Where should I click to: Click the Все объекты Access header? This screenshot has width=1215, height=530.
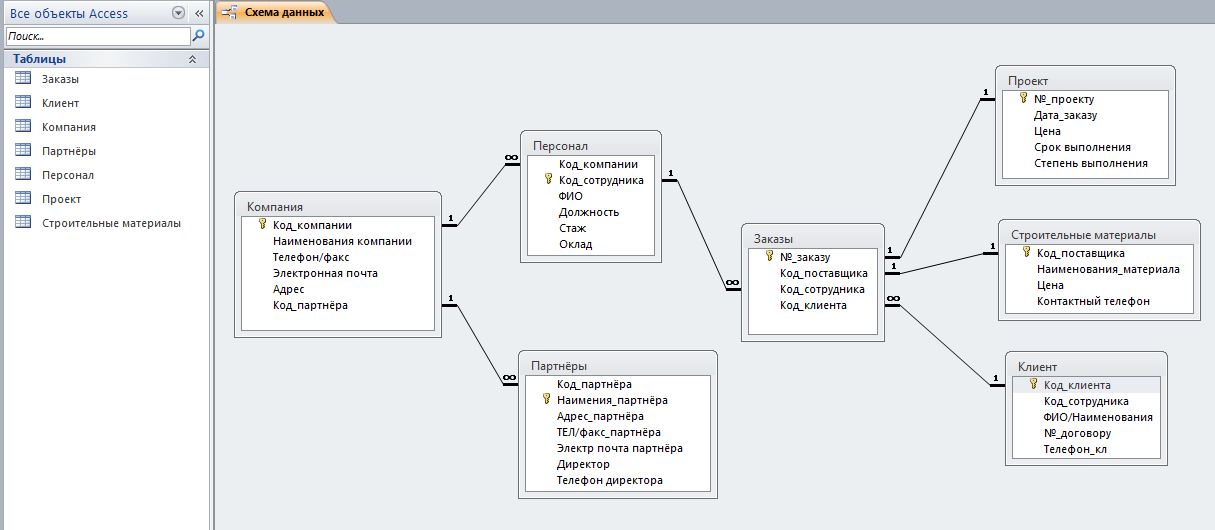69,13
